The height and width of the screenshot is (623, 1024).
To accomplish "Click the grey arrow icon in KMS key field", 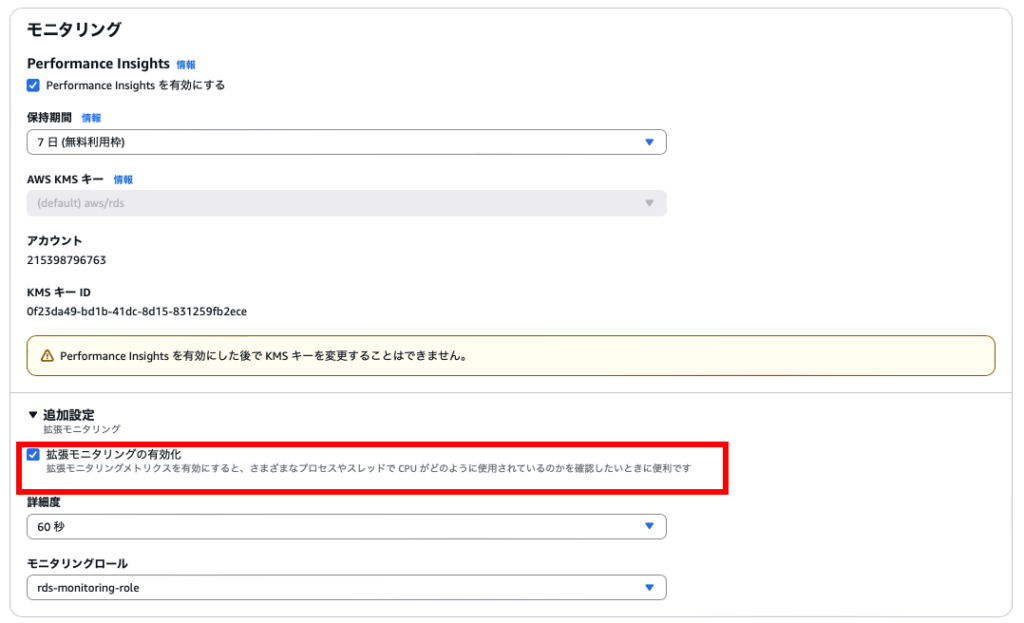I will coord(649,203).
